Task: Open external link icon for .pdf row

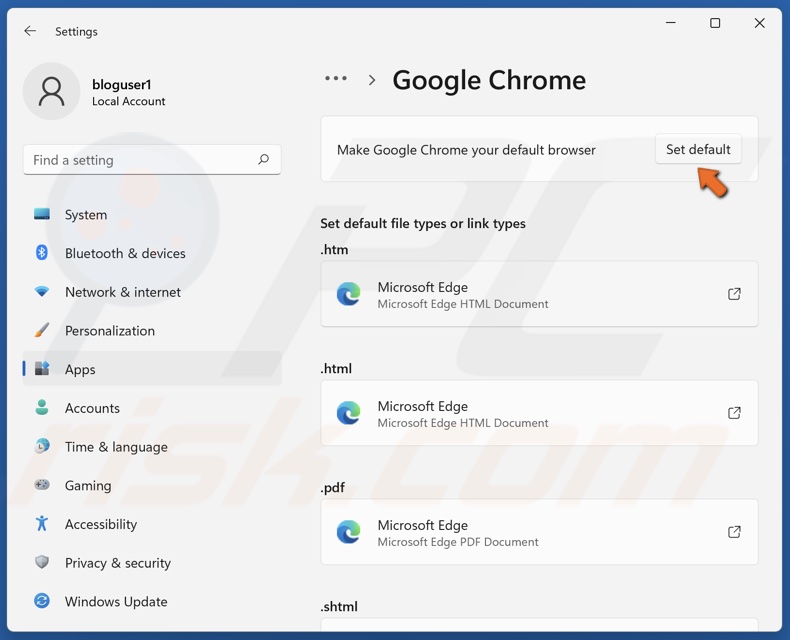Action: point(734,532)
